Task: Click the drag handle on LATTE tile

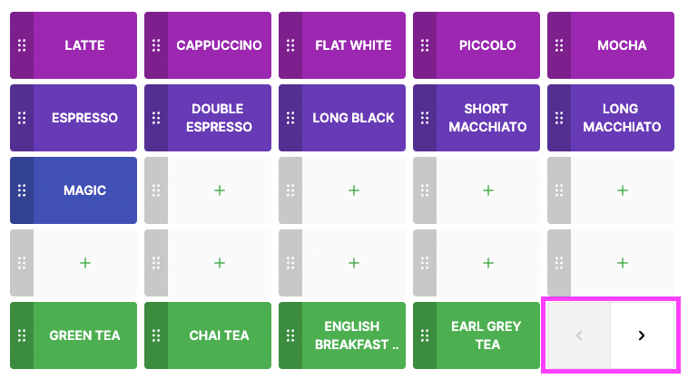Action: pyautogui.click(x=22, y=45)
